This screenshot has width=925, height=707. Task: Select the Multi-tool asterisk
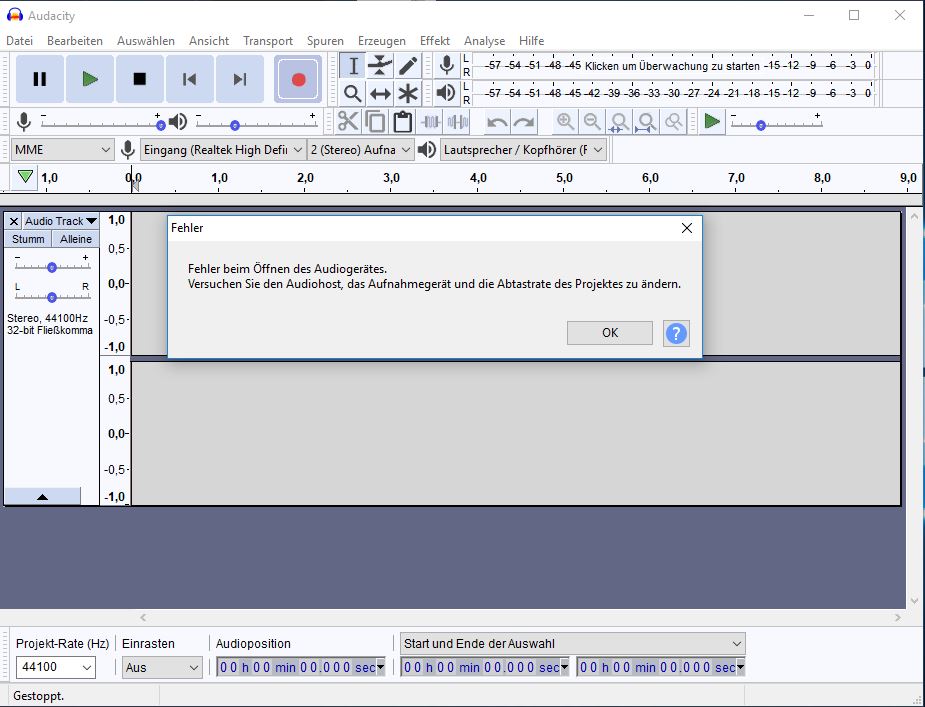[x=408, y=93]
